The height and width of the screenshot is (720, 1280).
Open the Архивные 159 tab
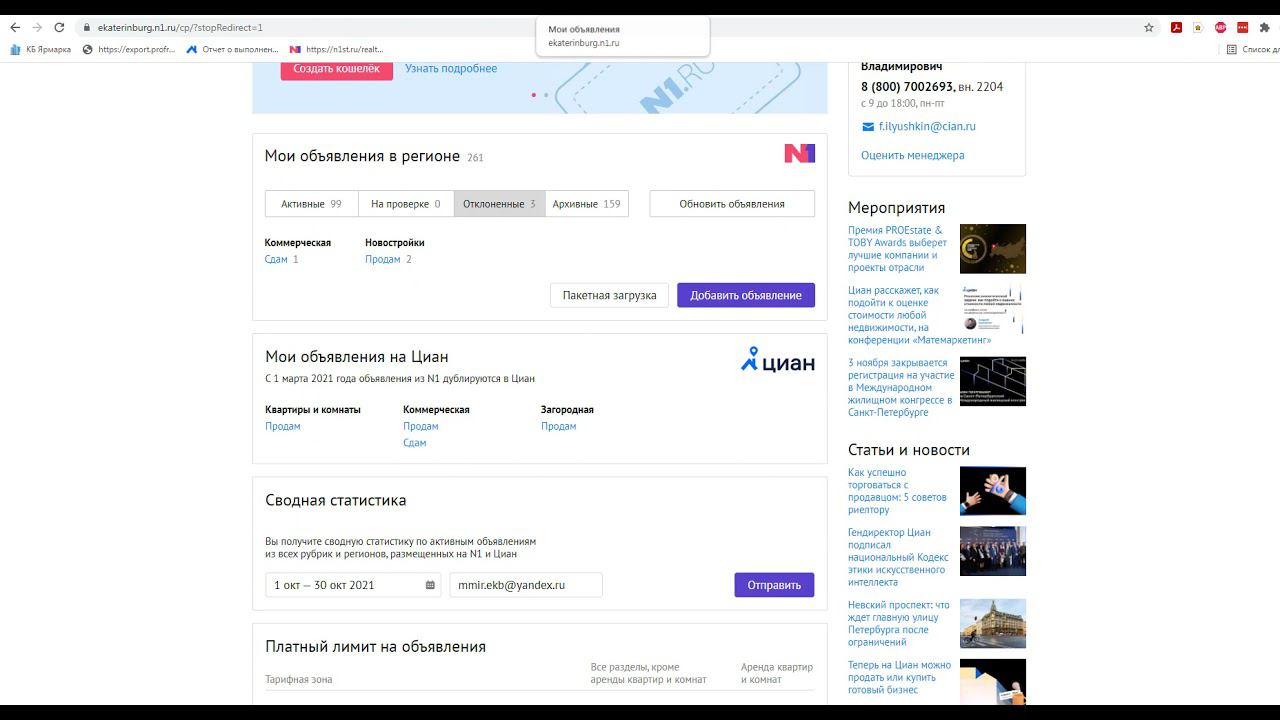click(x=586, y=204)
